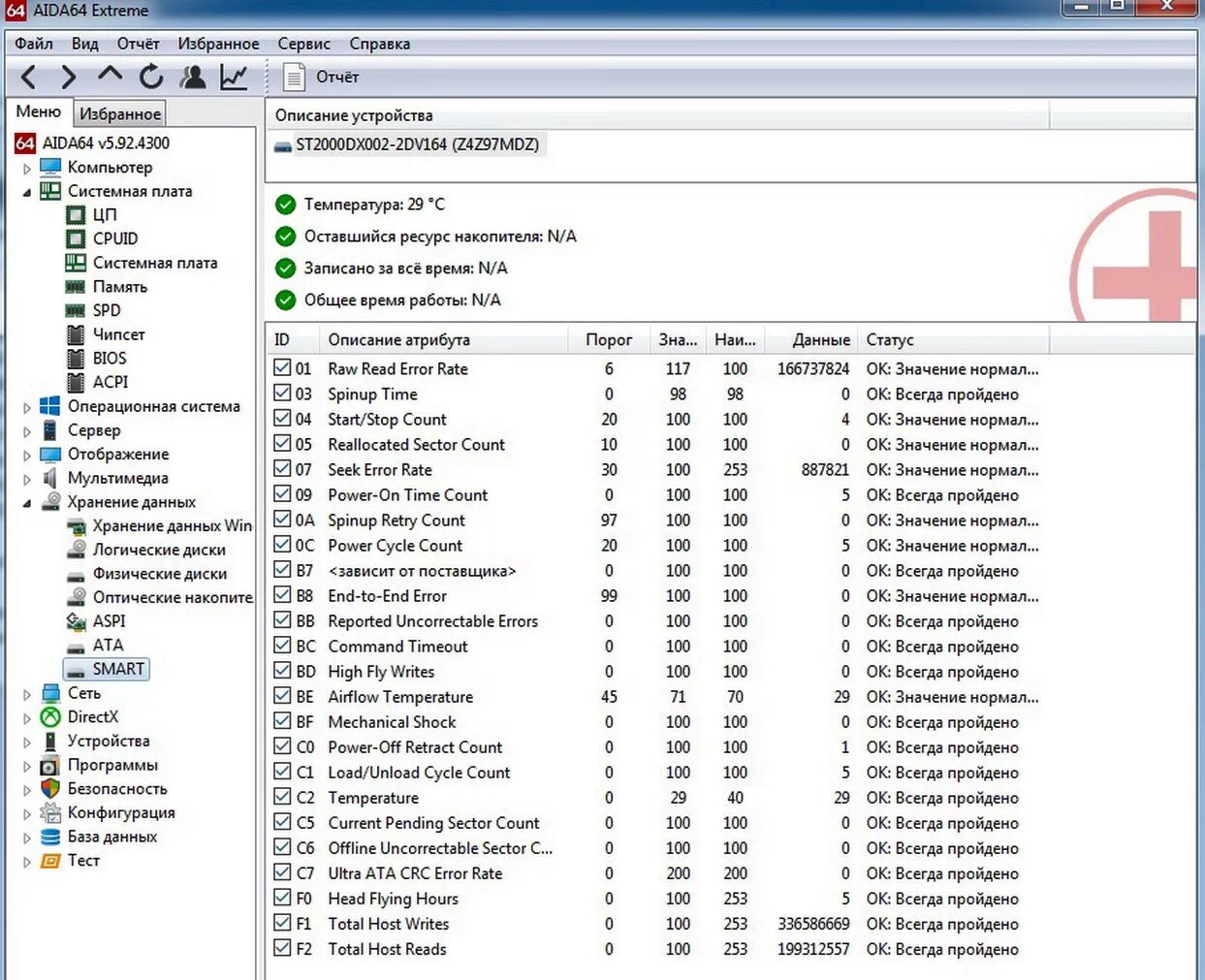Click the Тест benchmark icon
Image resolution: width=1205 pixels, height=980 pixels.
[50, 861]
